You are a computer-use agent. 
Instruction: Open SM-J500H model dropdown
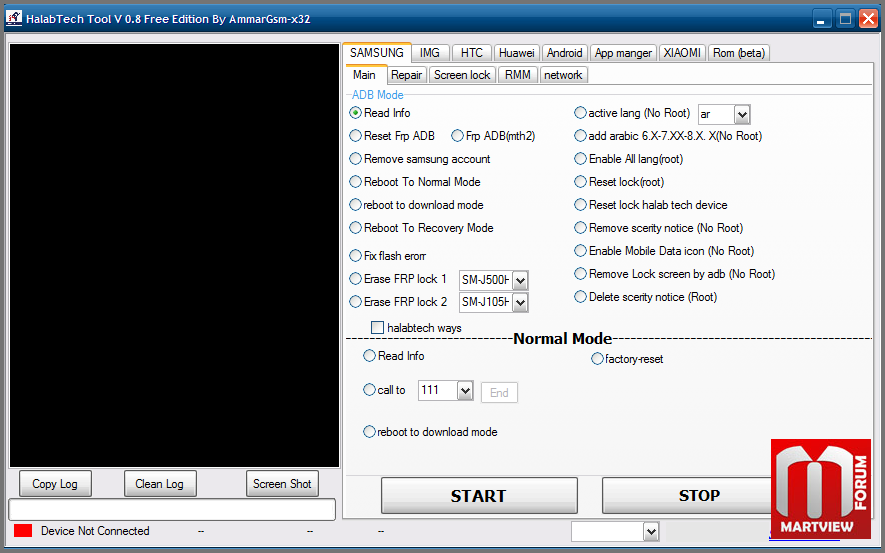(x=520, y=280)
